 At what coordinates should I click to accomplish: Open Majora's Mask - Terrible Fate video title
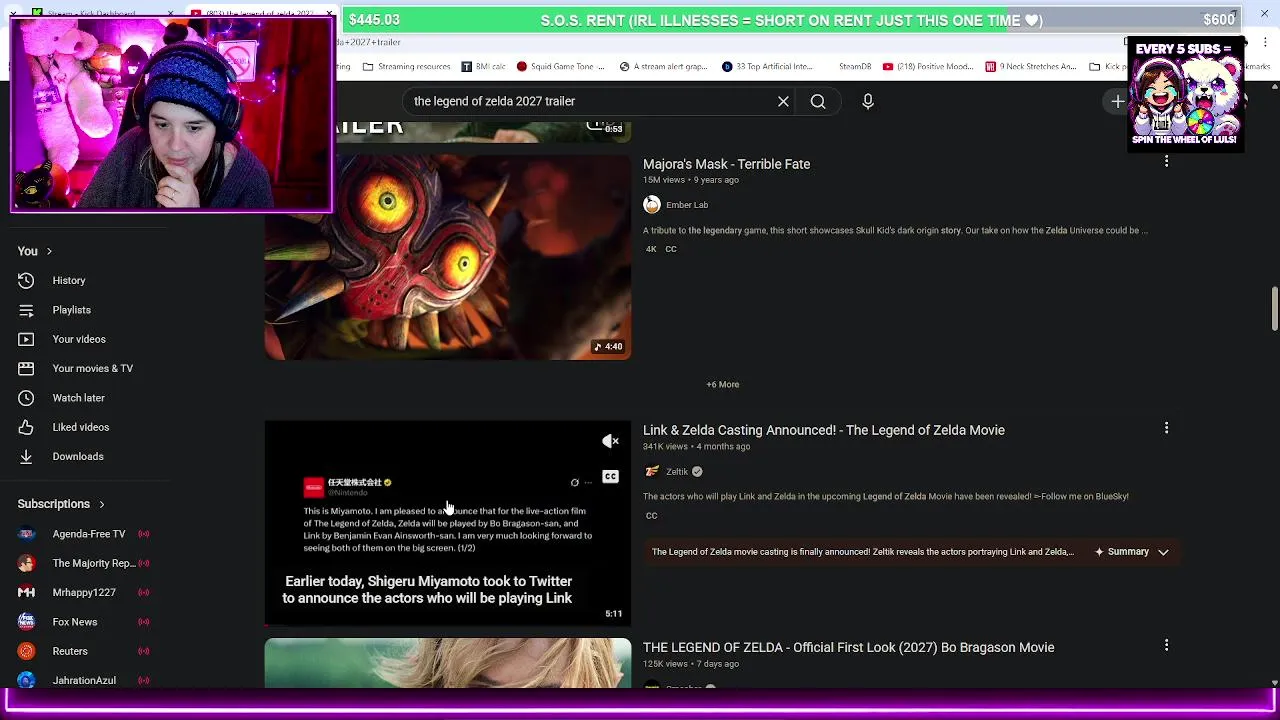pyautogui.click(x=726, y=164)
